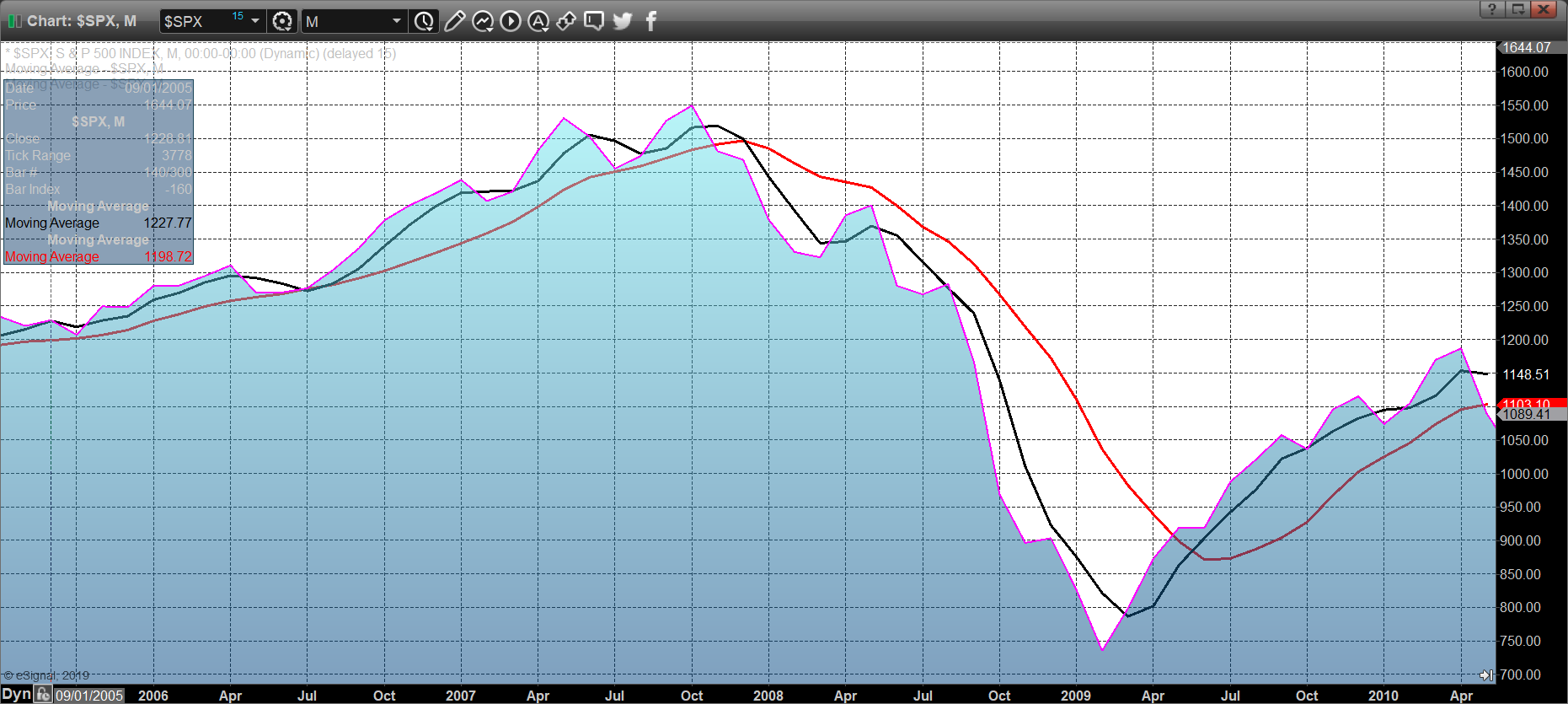Click the help question mark button
Viewport: 1568px width, 704px height.
pos(1491,9)
